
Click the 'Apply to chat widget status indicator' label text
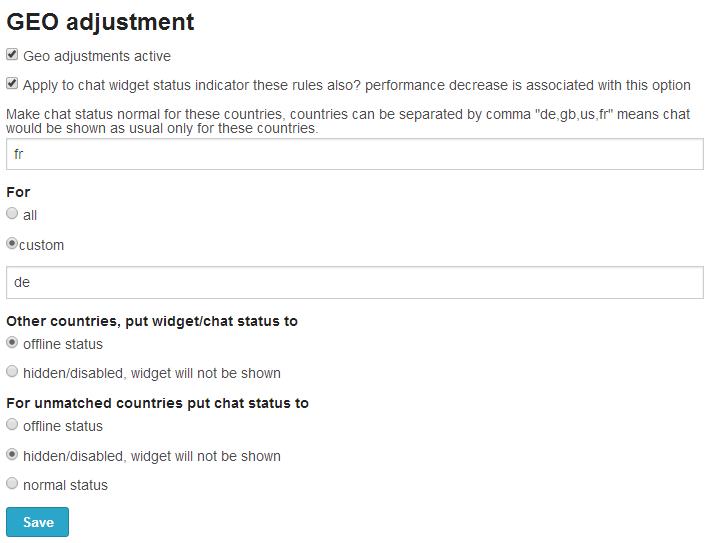click(356, 85)
